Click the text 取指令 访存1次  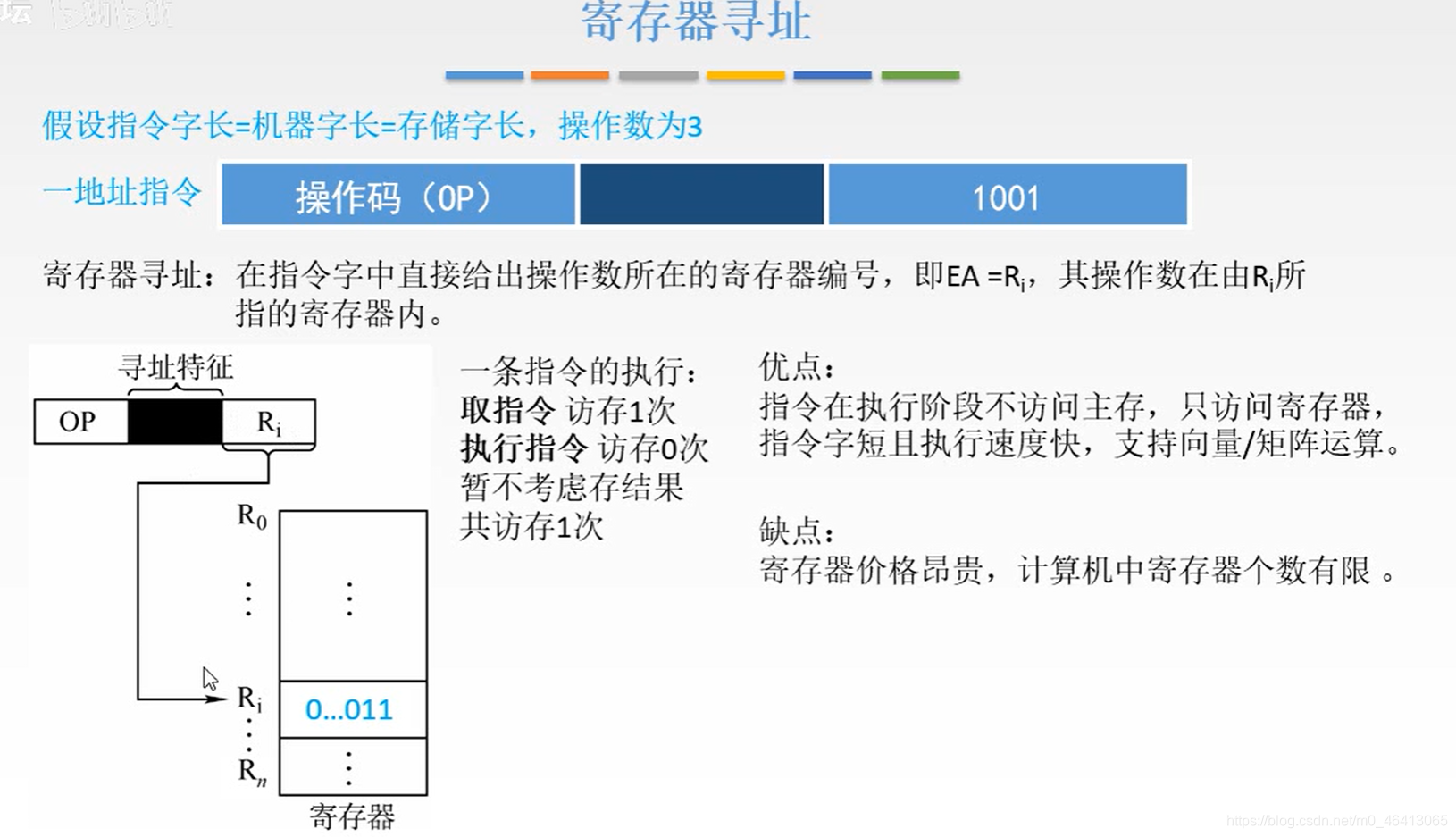coord(568,411)
